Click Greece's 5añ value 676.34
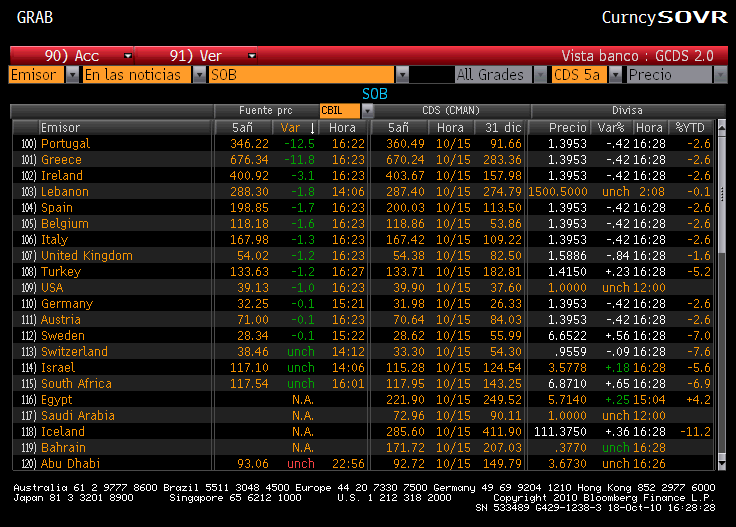Image resolution: width=736 pixels, height=527 pixels. (x=249, y=160)
